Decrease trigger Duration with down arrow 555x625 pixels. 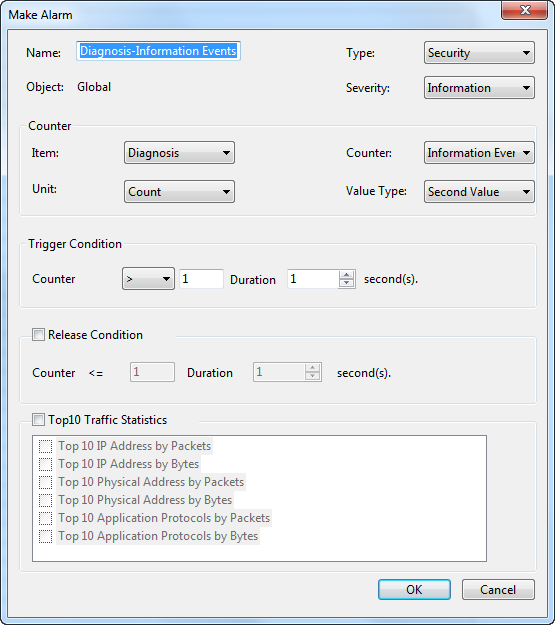346,283
